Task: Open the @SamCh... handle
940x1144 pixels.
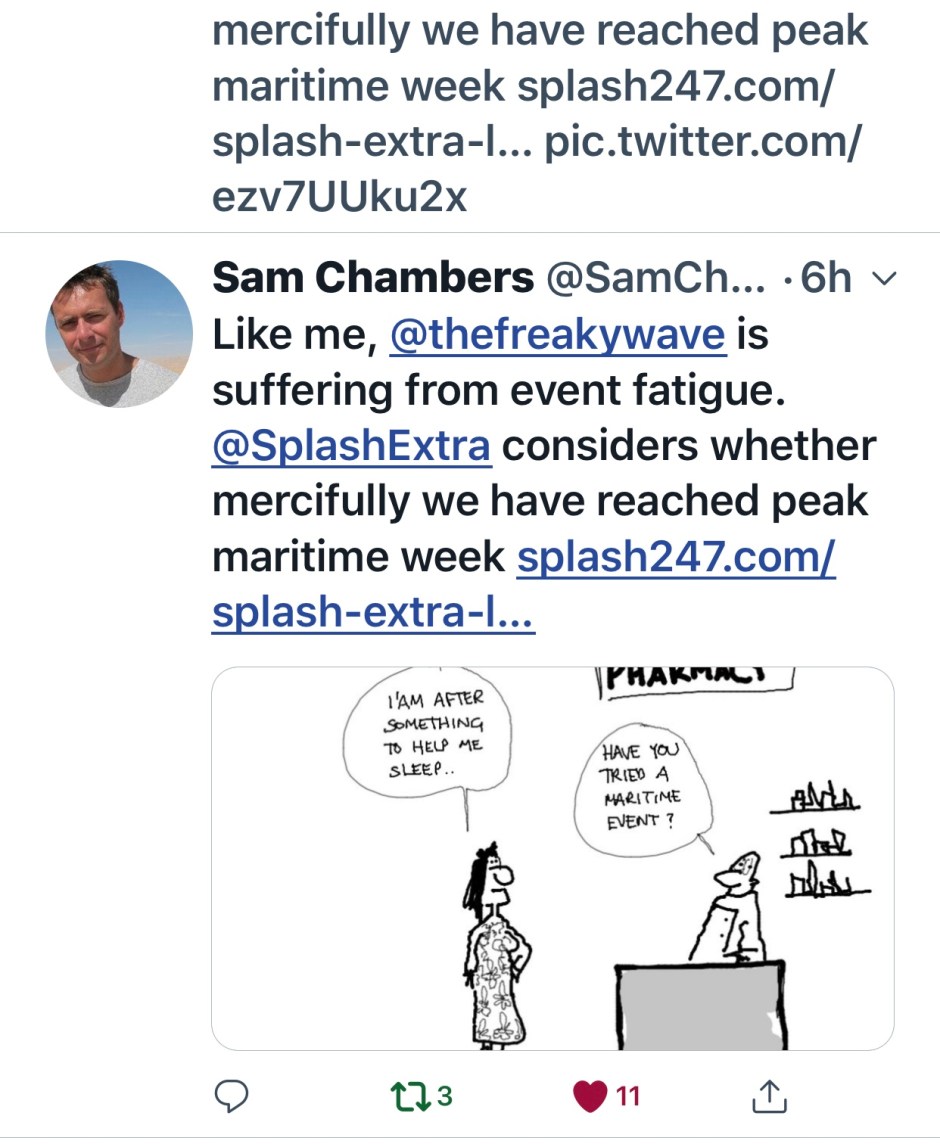Action: pyautogui.click(x=654, y=279)
